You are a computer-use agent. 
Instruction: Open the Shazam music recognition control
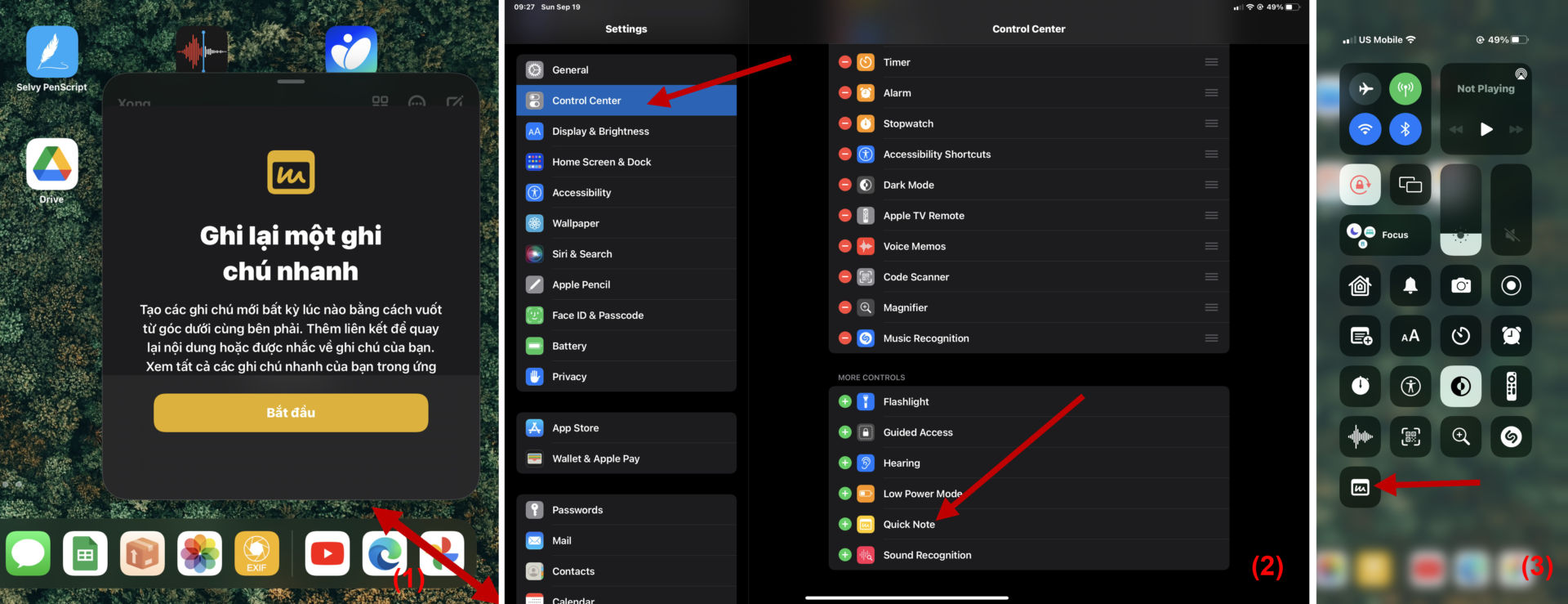[x=1511, y=436]
